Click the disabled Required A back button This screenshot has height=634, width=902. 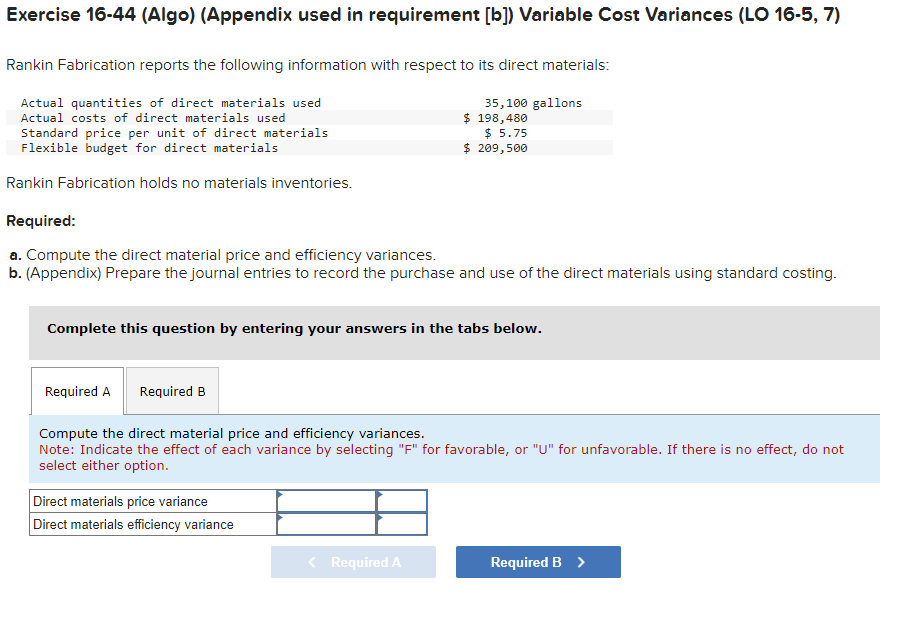click(353, 562)
